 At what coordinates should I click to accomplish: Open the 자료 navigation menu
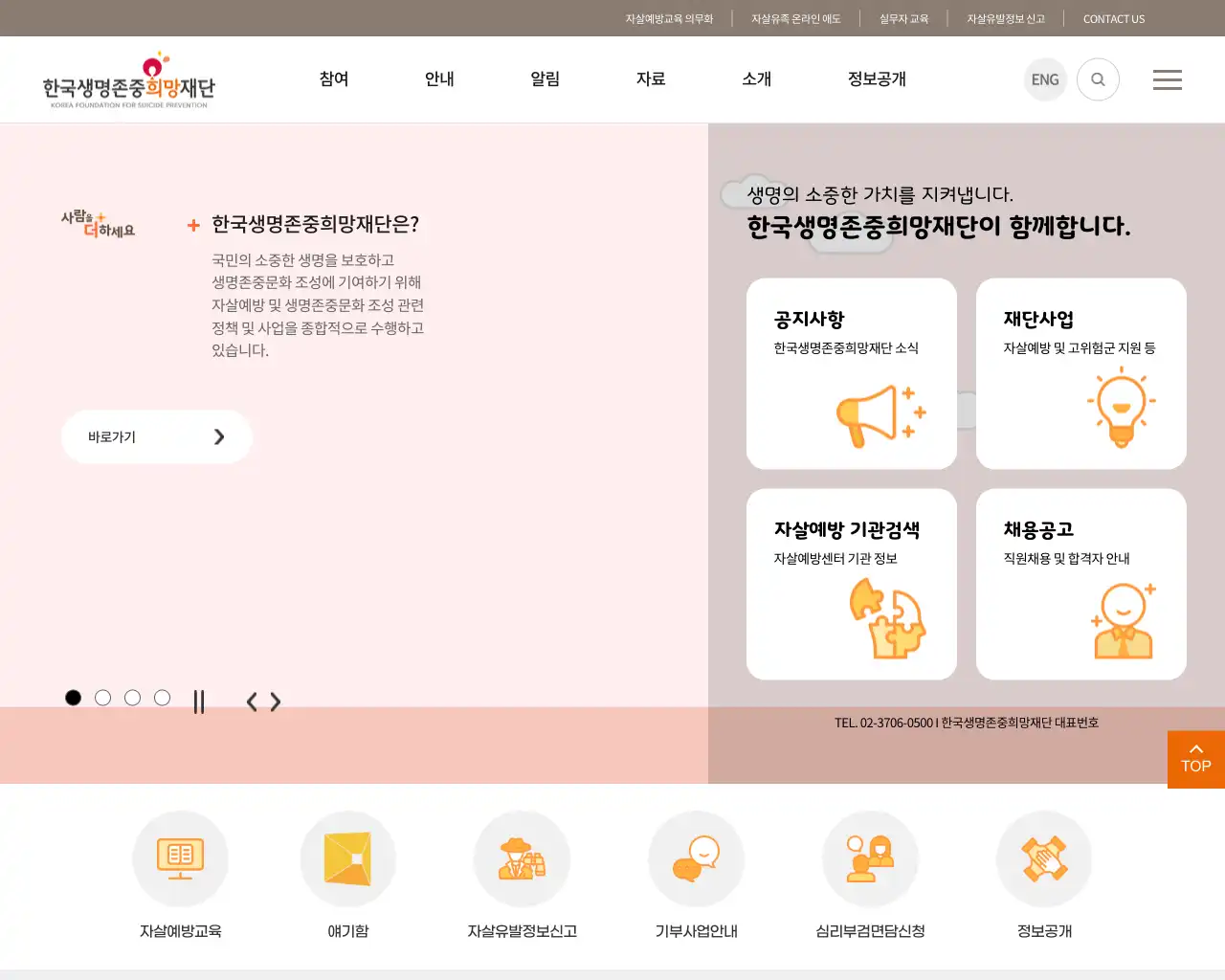651,79
